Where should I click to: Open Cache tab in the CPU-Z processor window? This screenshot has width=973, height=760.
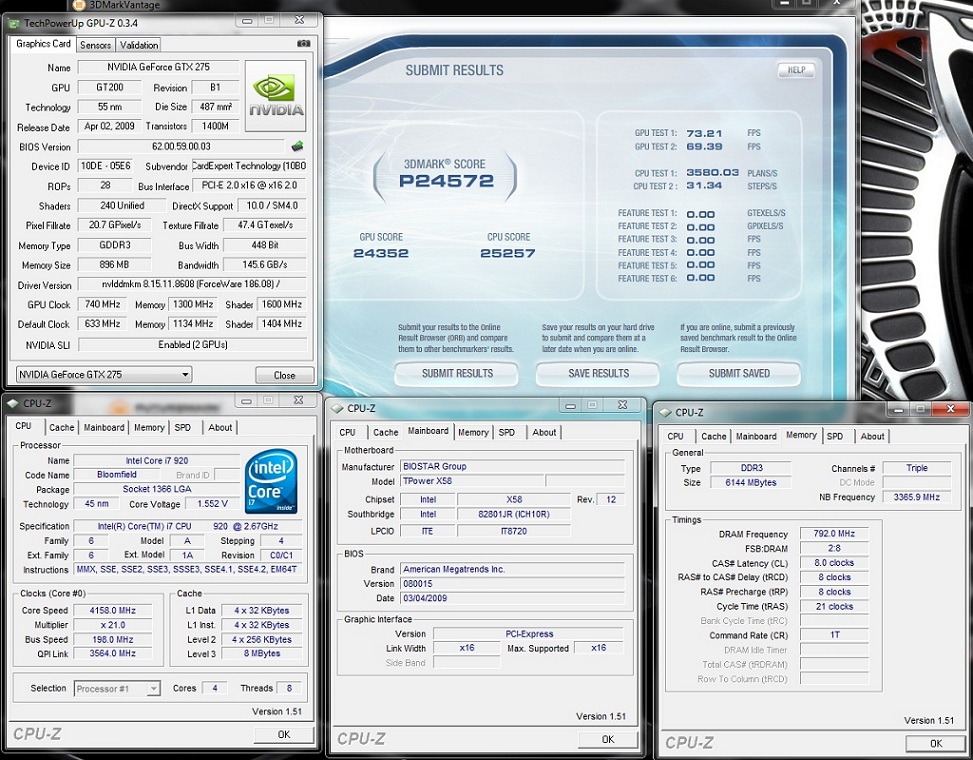coord(61,427)
